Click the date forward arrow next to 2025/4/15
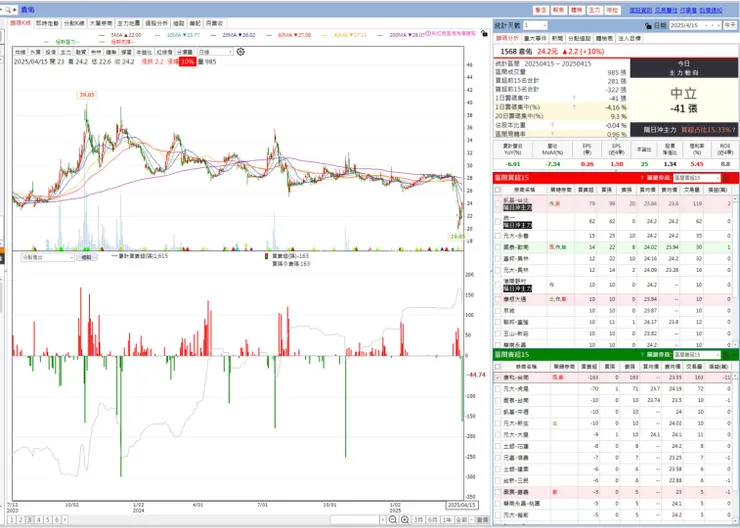This screenshot has width=740, height=528. coord(719,25)
